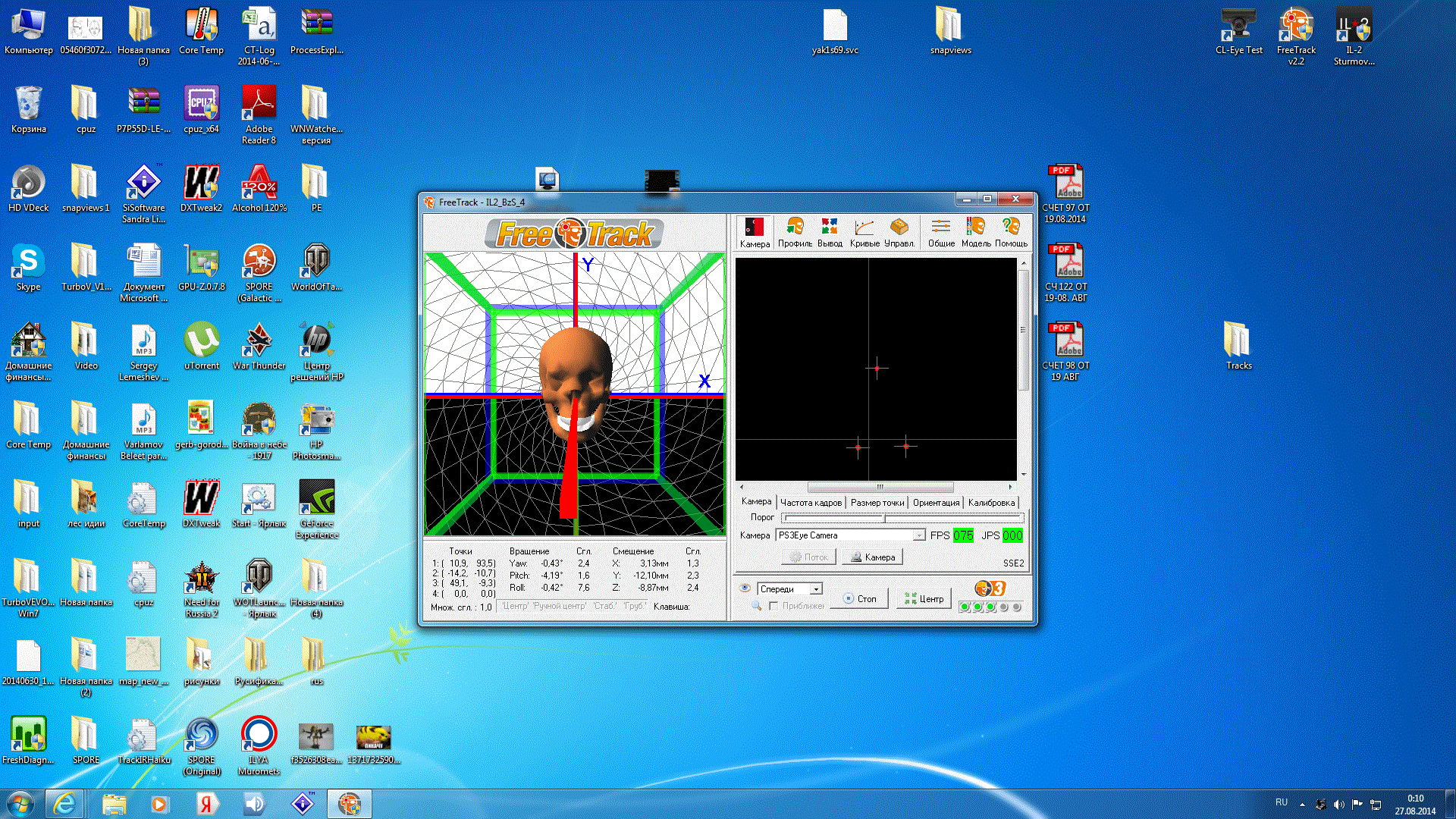The image size is (1456, 819).
Task: Open the cpuz_x64 desktop icon
Action: 201,109
